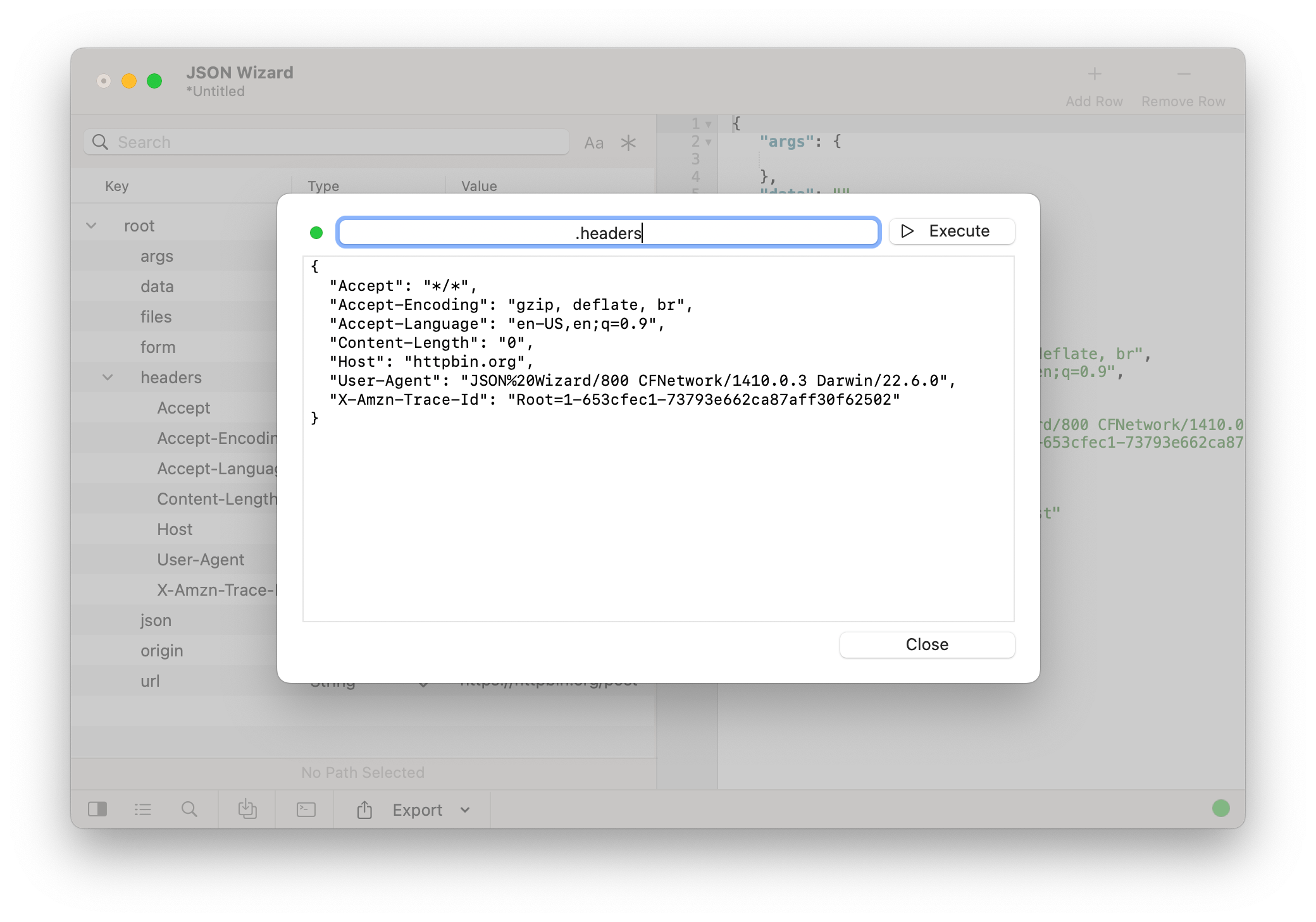Open the Export dropdown arrow
The image size is (1316, 922).
pyautogui.click(x=465, y=810)
